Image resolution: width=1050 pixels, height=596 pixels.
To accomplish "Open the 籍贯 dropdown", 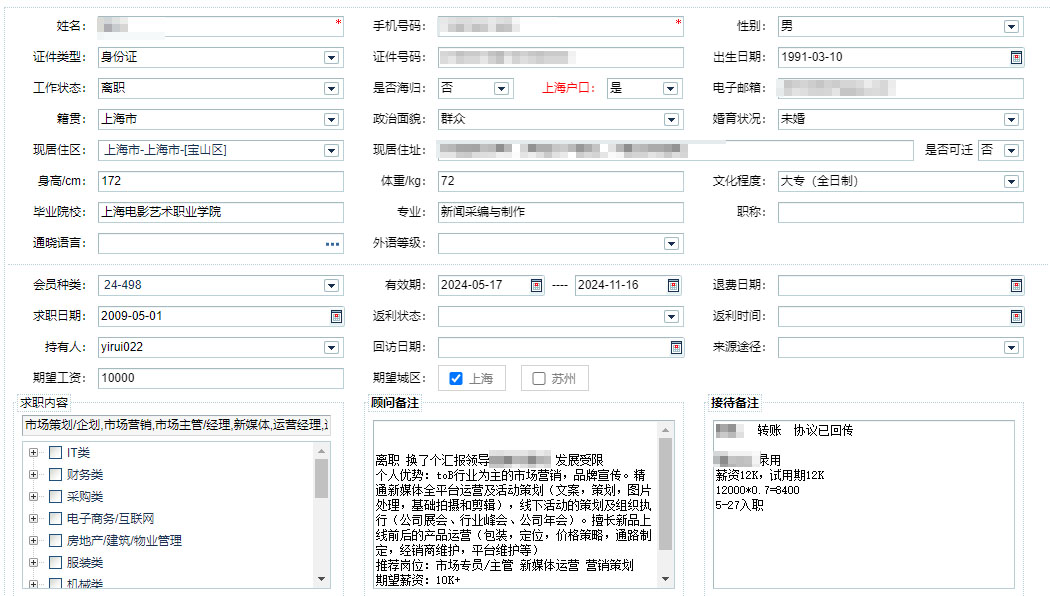I will pos(331,120).
